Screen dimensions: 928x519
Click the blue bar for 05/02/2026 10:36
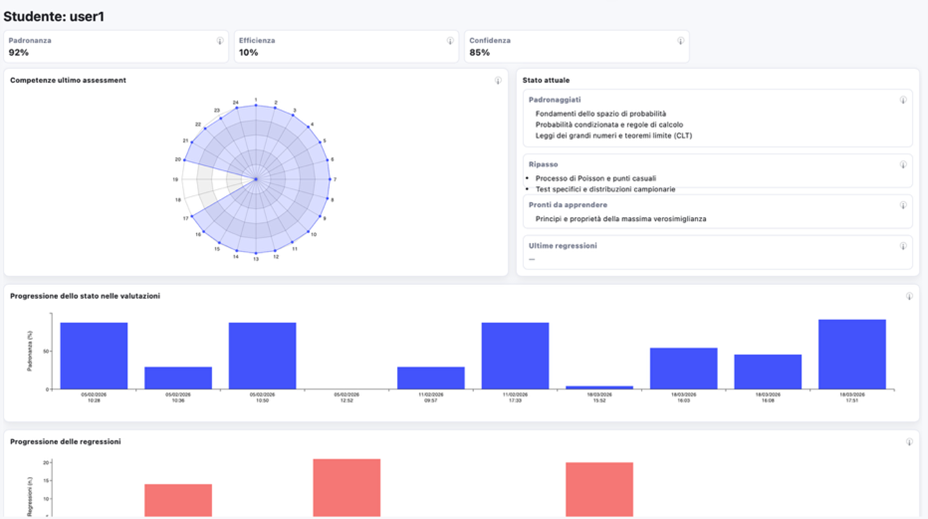coord(178,378)
